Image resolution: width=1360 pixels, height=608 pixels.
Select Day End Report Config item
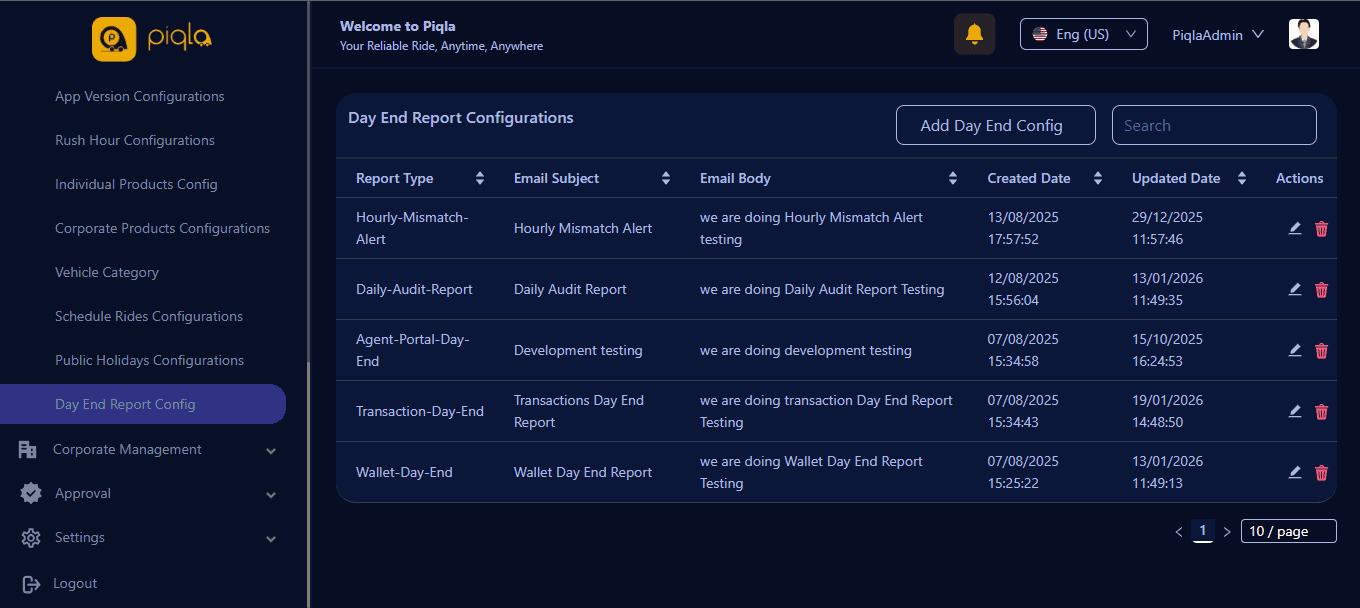[x=143, y=404]
